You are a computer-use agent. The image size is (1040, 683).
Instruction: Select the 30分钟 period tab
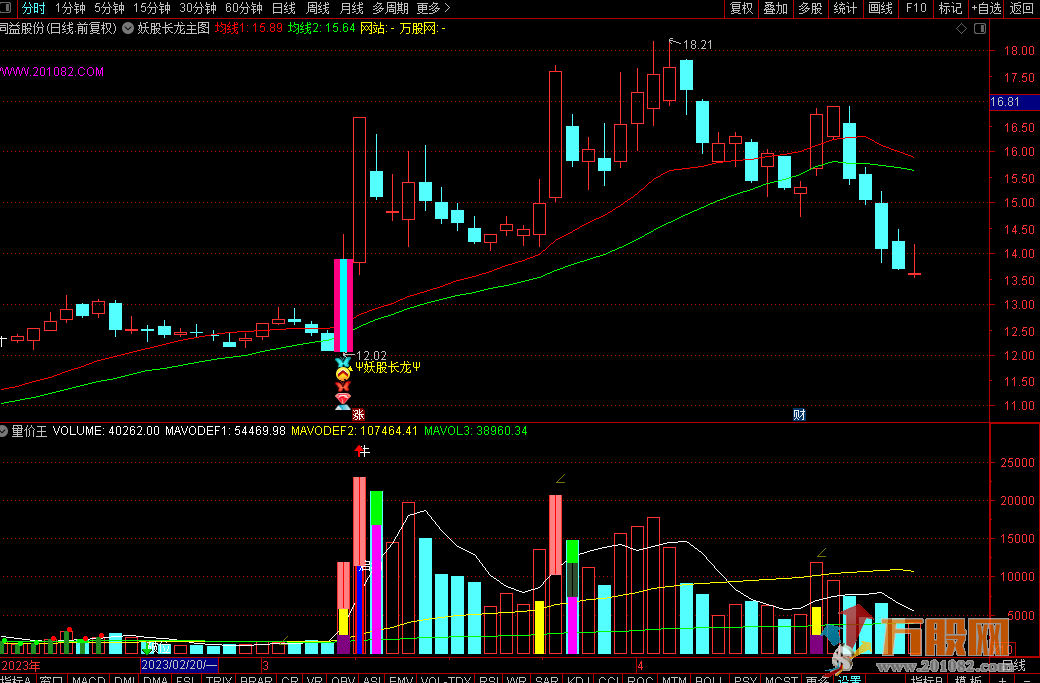tap(198, 8)
